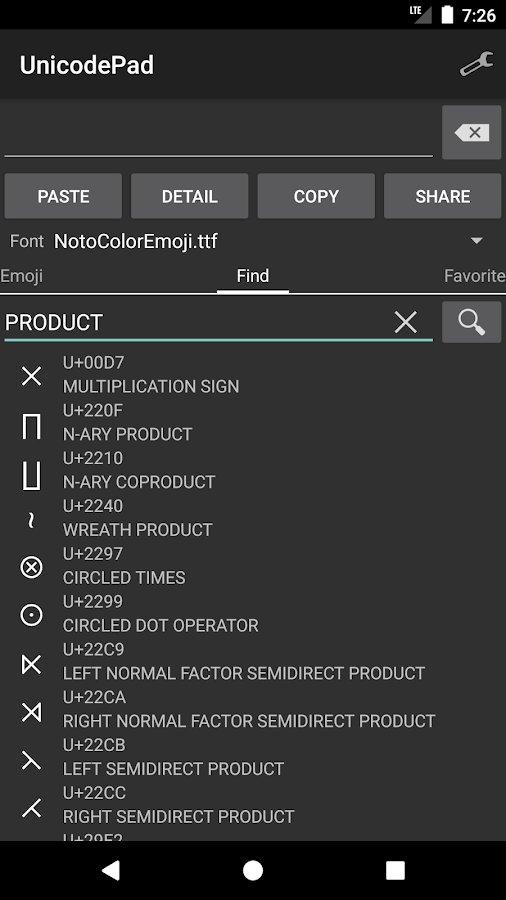
Task: Tap the COPY button
Action: point(316,196)
